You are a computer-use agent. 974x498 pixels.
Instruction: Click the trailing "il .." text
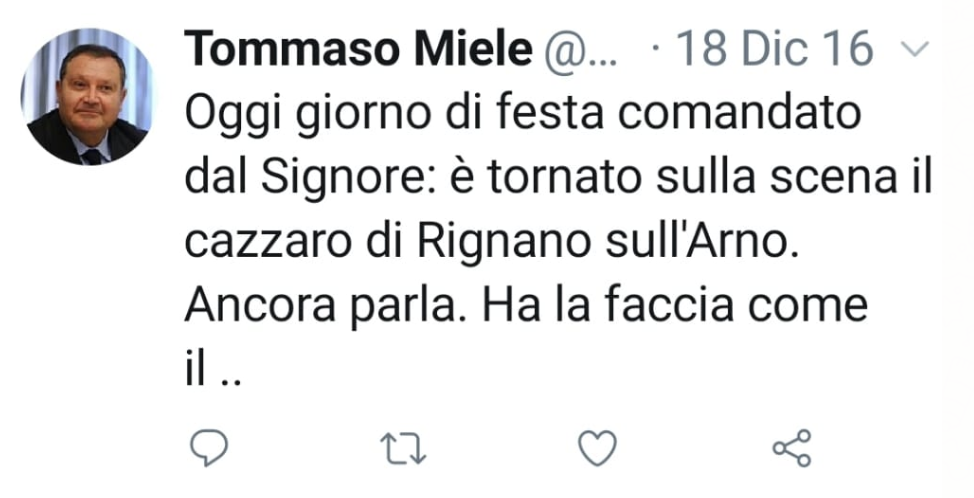click(x=214, y=372)
